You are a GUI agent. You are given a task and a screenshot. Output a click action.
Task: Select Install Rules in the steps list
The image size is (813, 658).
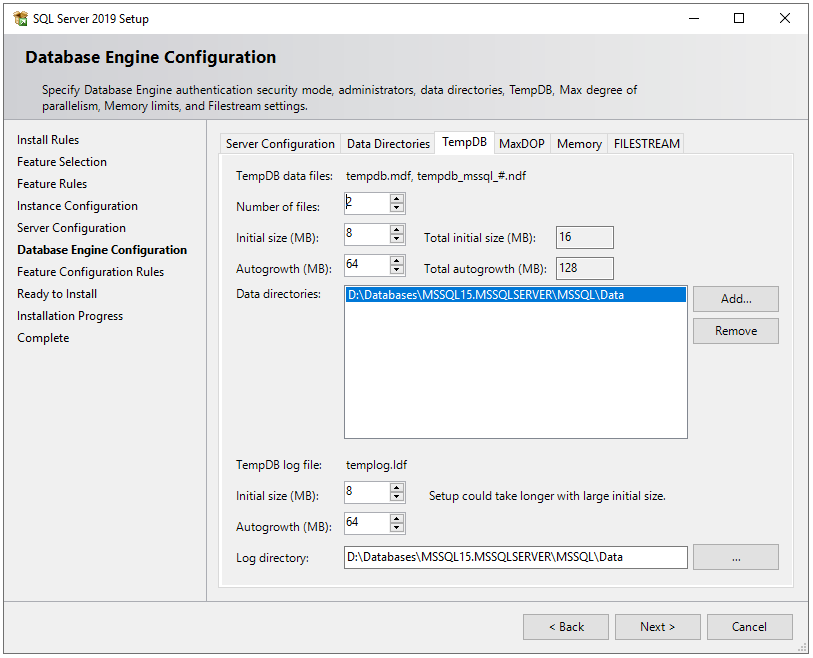tap(48, 140)
